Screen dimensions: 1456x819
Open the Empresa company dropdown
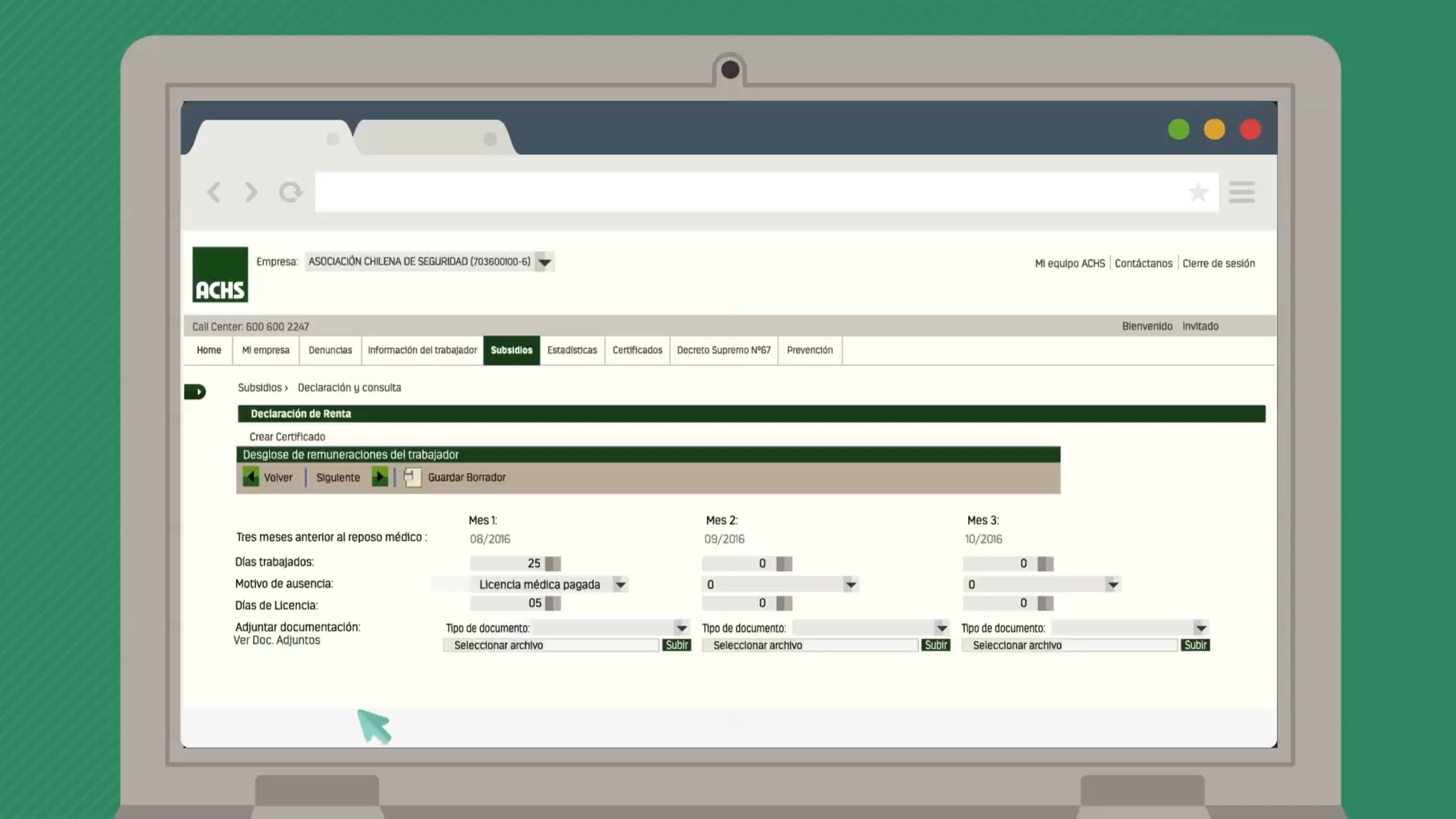coord(544,262)
